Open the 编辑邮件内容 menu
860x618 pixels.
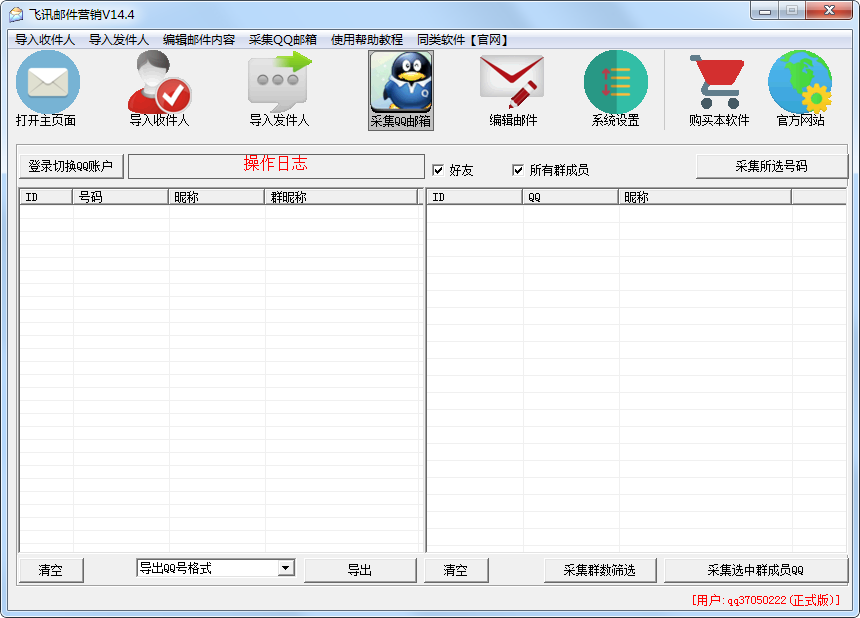click(x=199, y=40)
